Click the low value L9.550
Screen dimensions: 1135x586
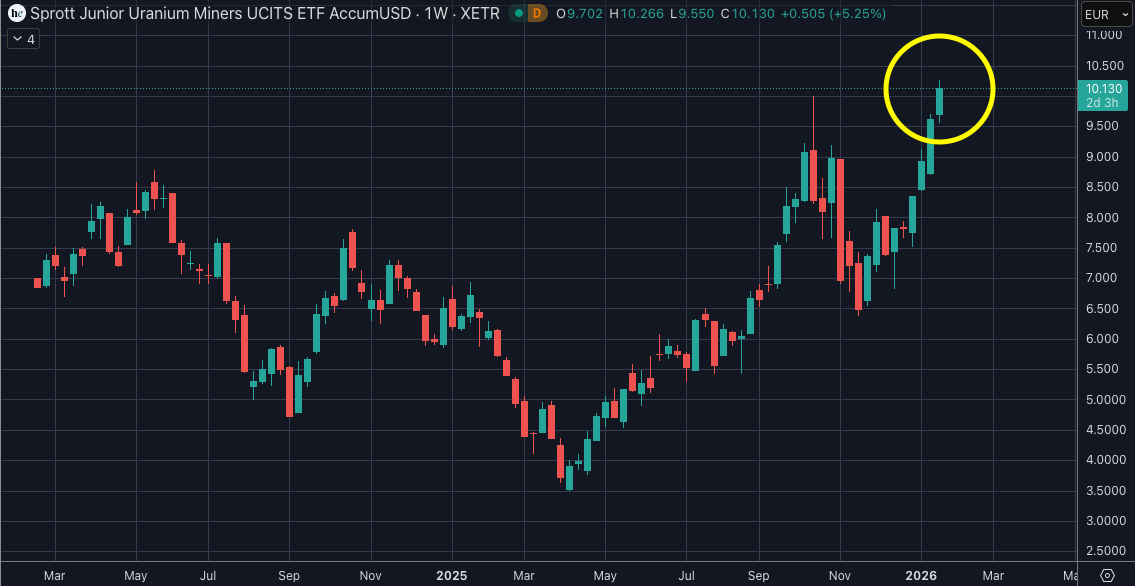[693, 14]
